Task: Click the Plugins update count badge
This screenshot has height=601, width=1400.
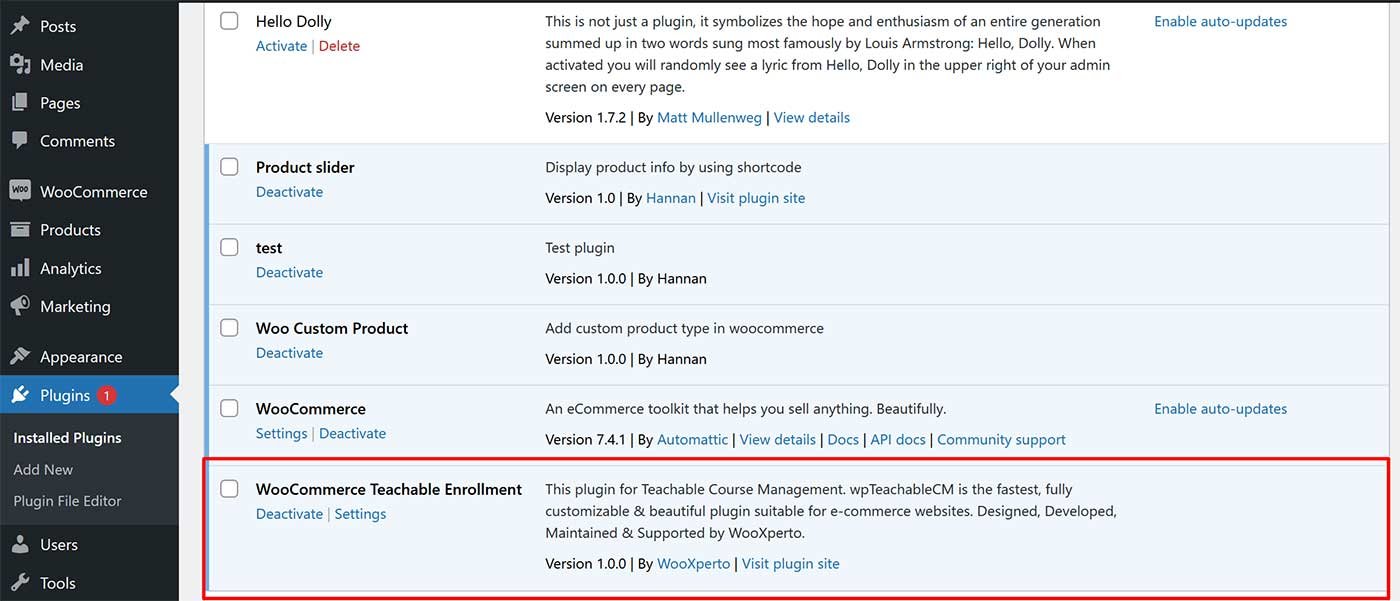Action: click(x=107, y=396)
